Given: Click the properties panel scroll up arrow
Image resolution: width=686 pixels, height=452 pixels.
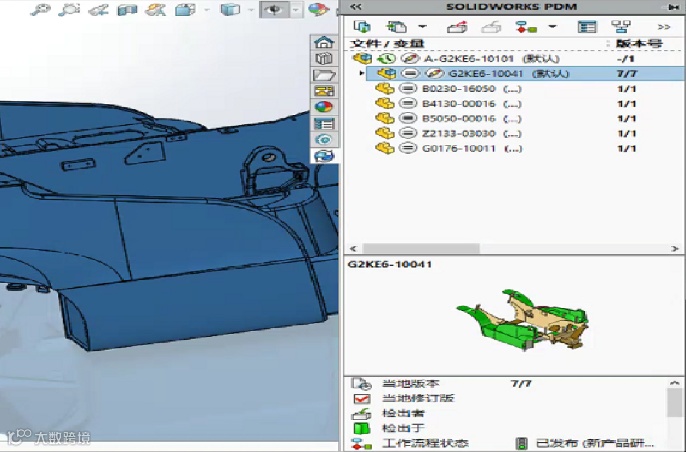Looking at the screenshot, I should coord(674,383).
